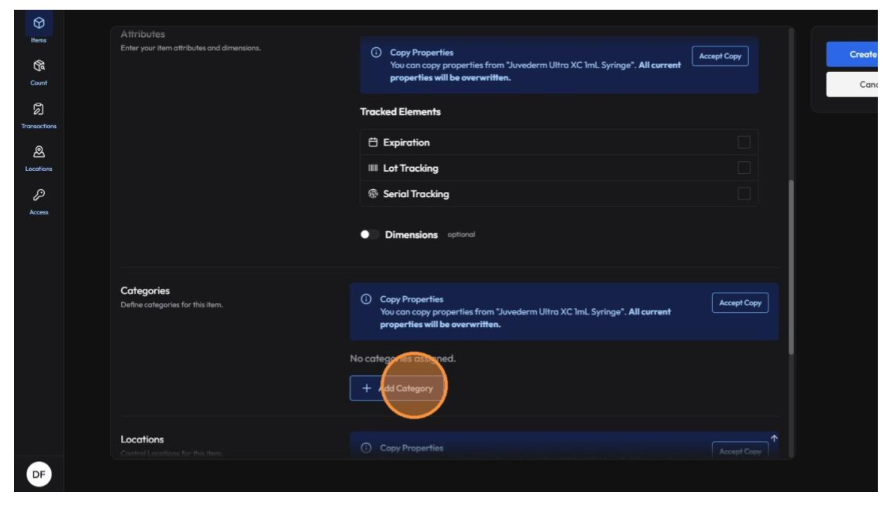Click 'Enter your item attributes and dimensions.' text

[191, 48]
